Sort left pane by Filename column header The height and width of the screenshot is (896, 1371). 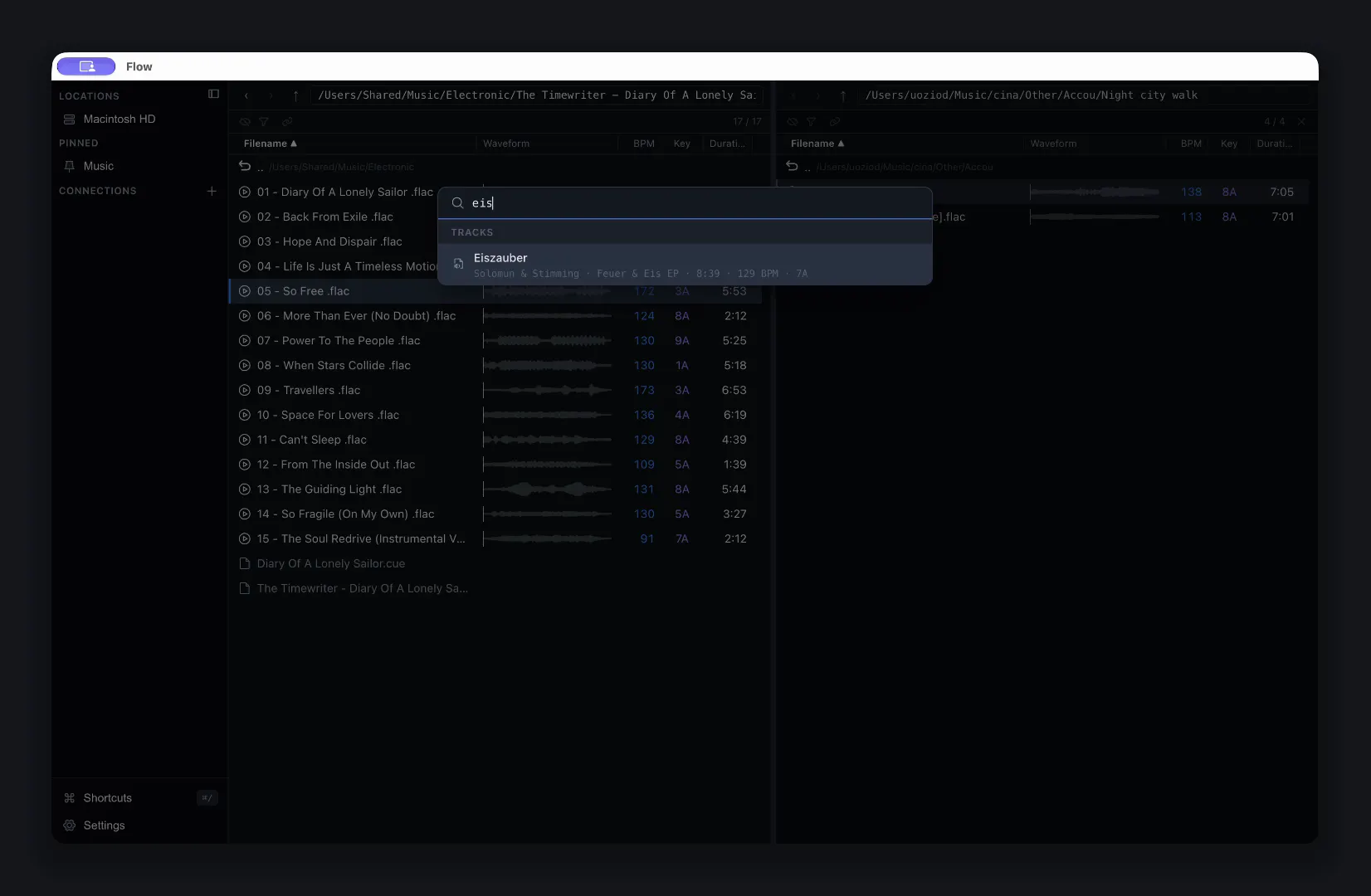click(270, 144)
